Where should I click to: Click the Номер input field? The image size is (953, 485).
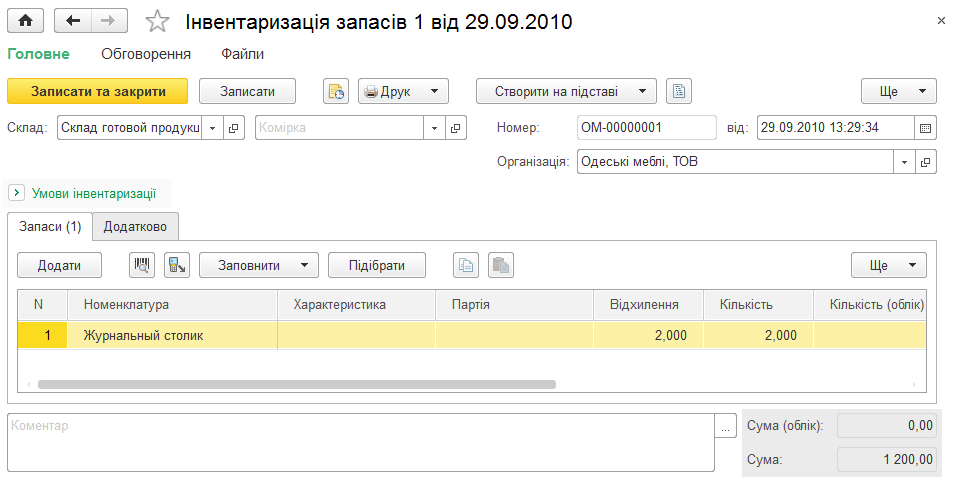tap(647, 128)
